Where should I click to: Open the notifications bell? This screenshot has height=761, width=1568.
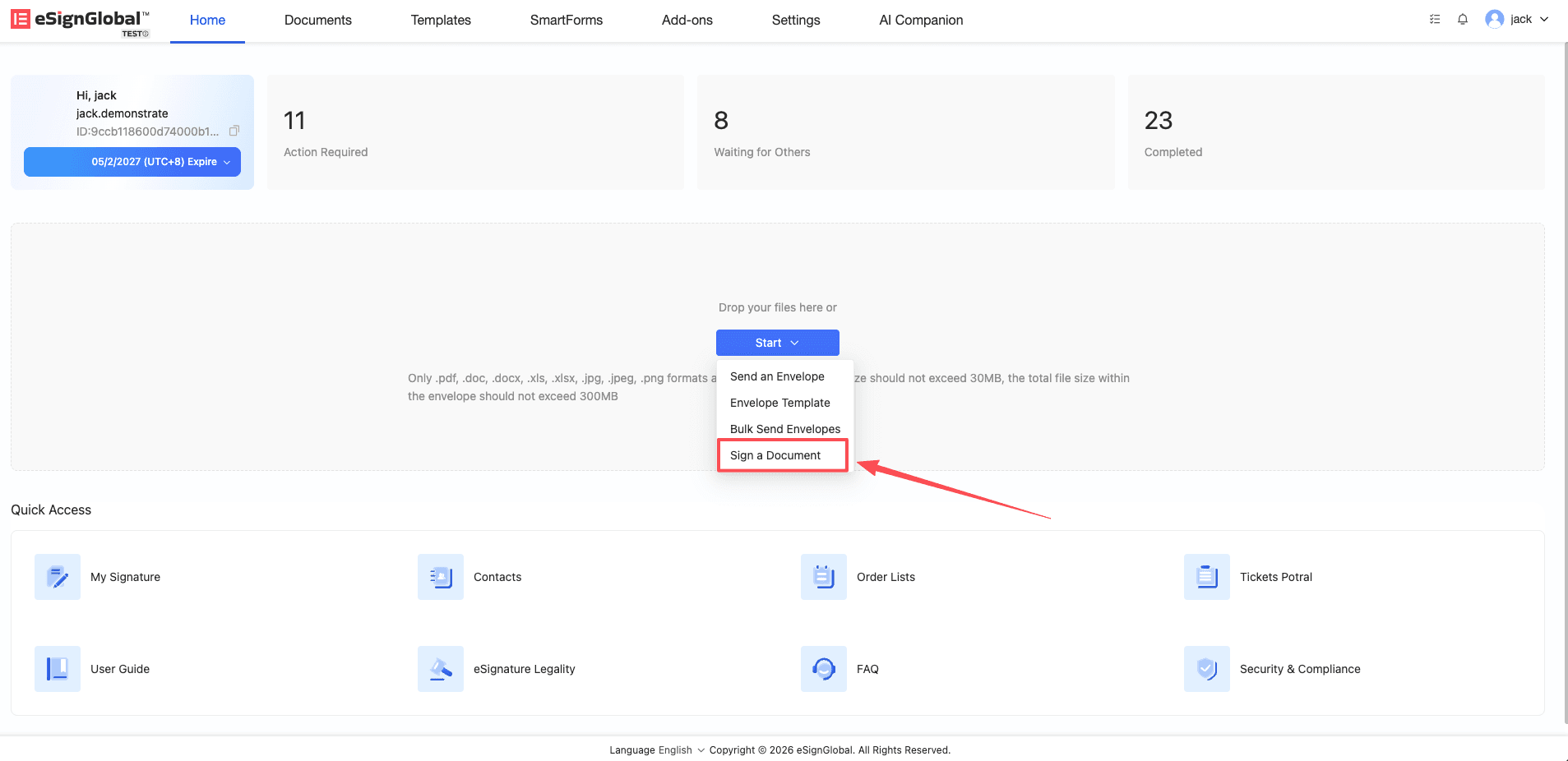pyautogui.click(x=1463, y=19)
